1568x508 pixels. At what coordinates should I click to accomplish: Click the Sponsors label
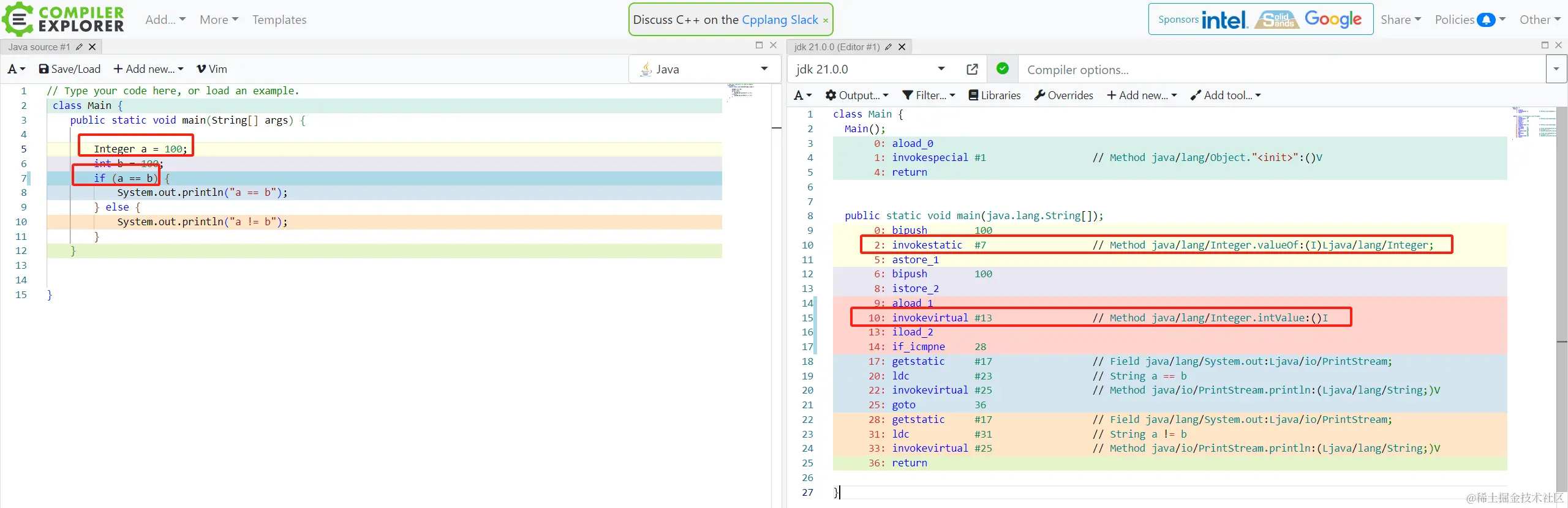point(1178,20)
